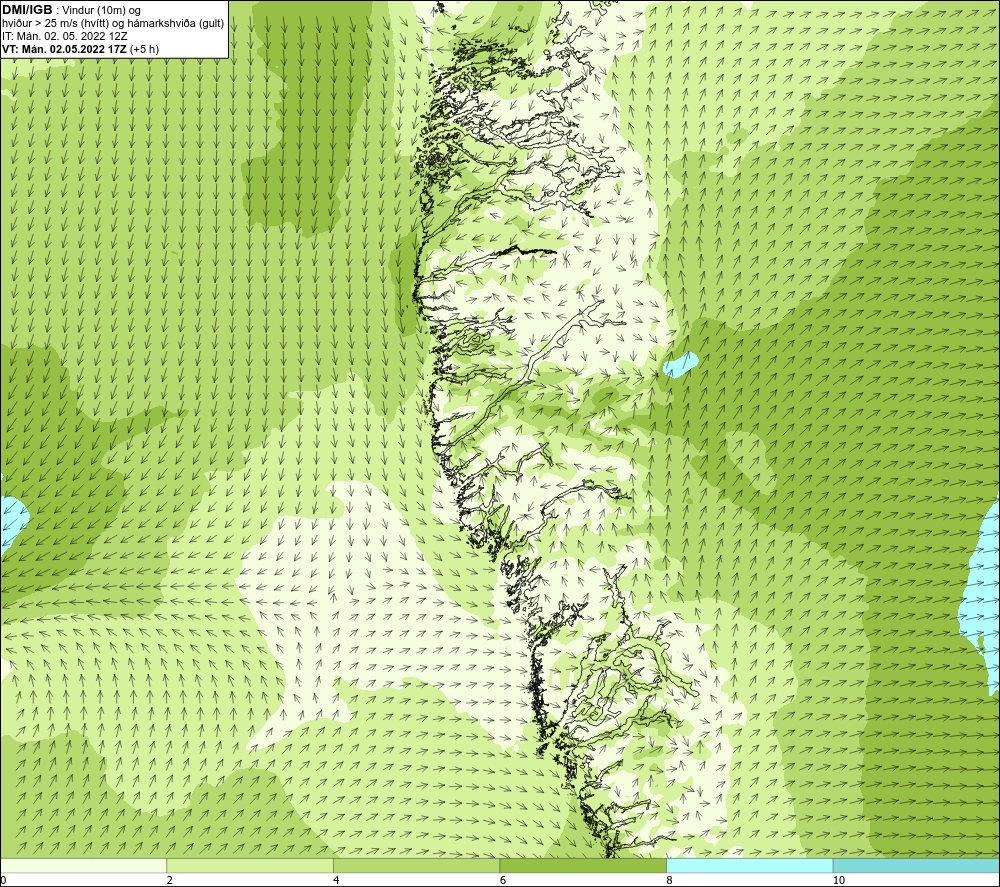This screenshot has height=887, width=1000.
Task: Click the "(+5 h)" forecast offset text
Action: pos(144,48)
